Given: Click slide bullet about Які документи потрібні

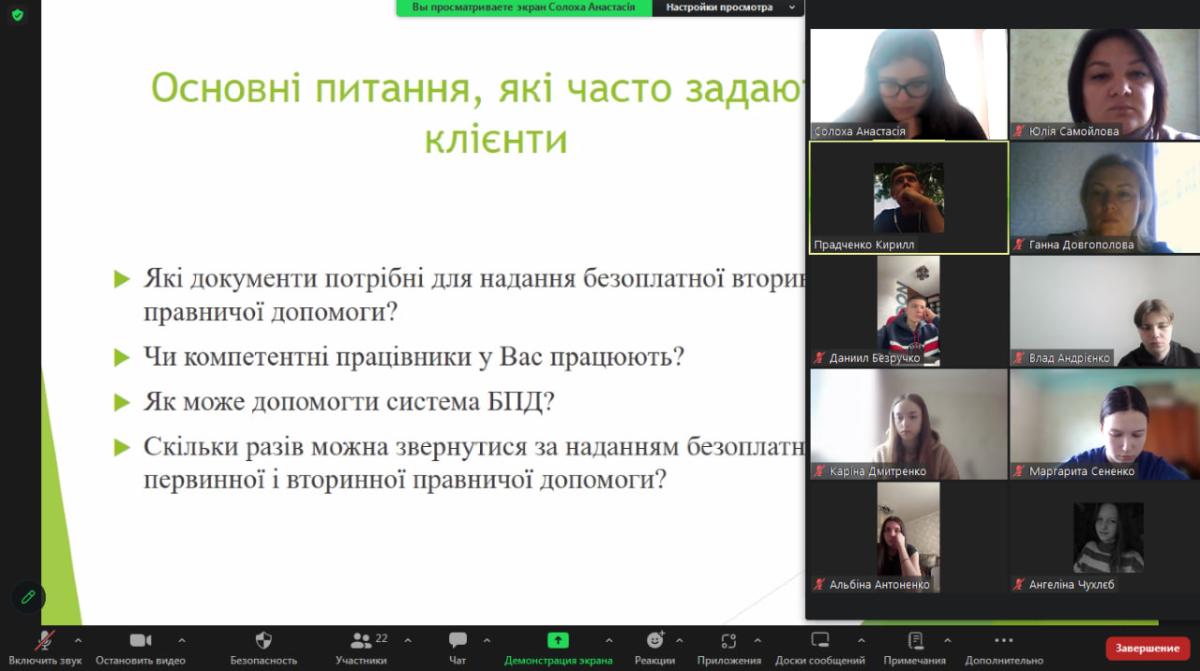Looking at the screenshot, I should click(x=475, y=295).
